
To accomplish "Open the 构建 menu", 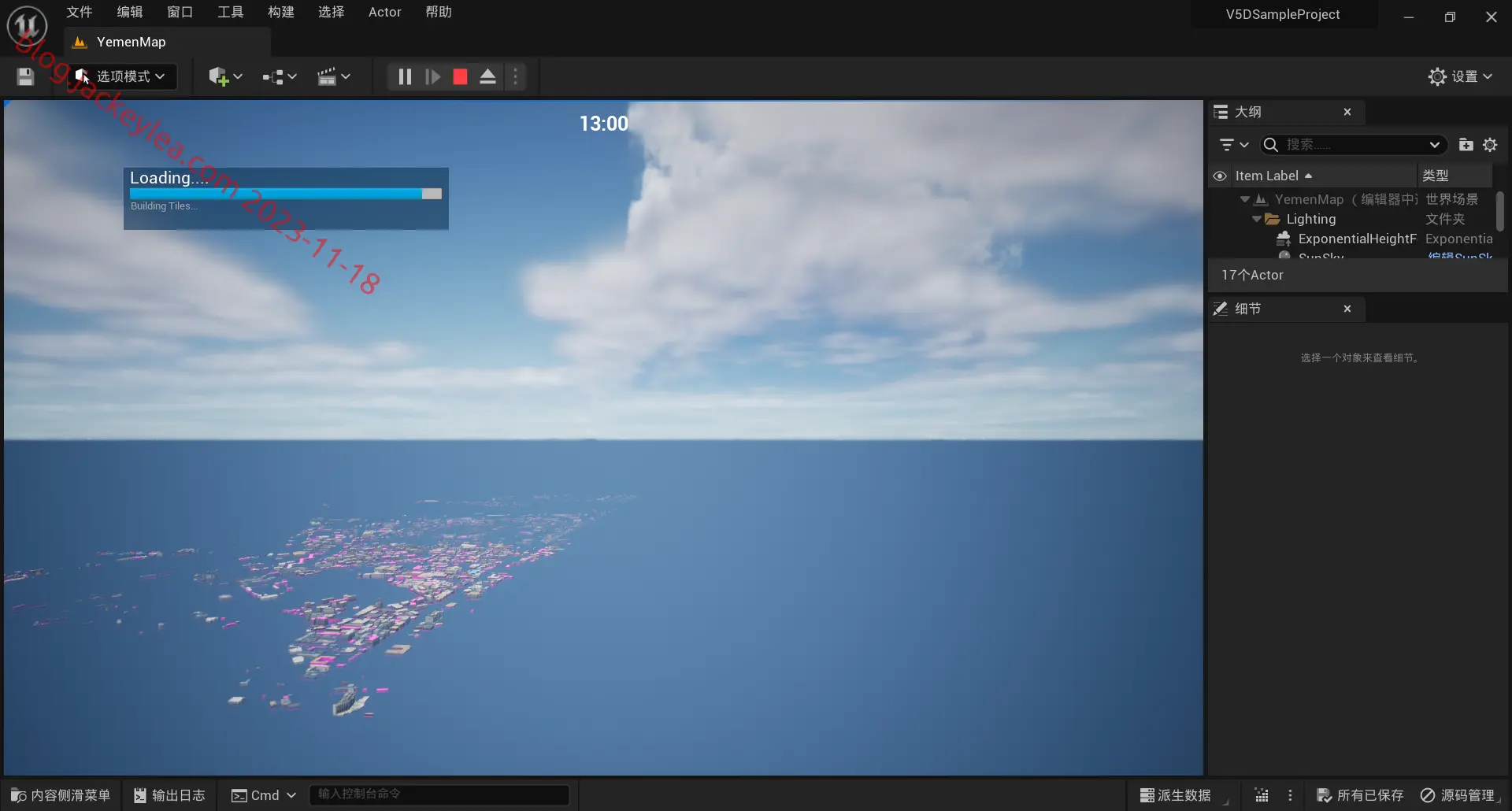I will [280, 12].
